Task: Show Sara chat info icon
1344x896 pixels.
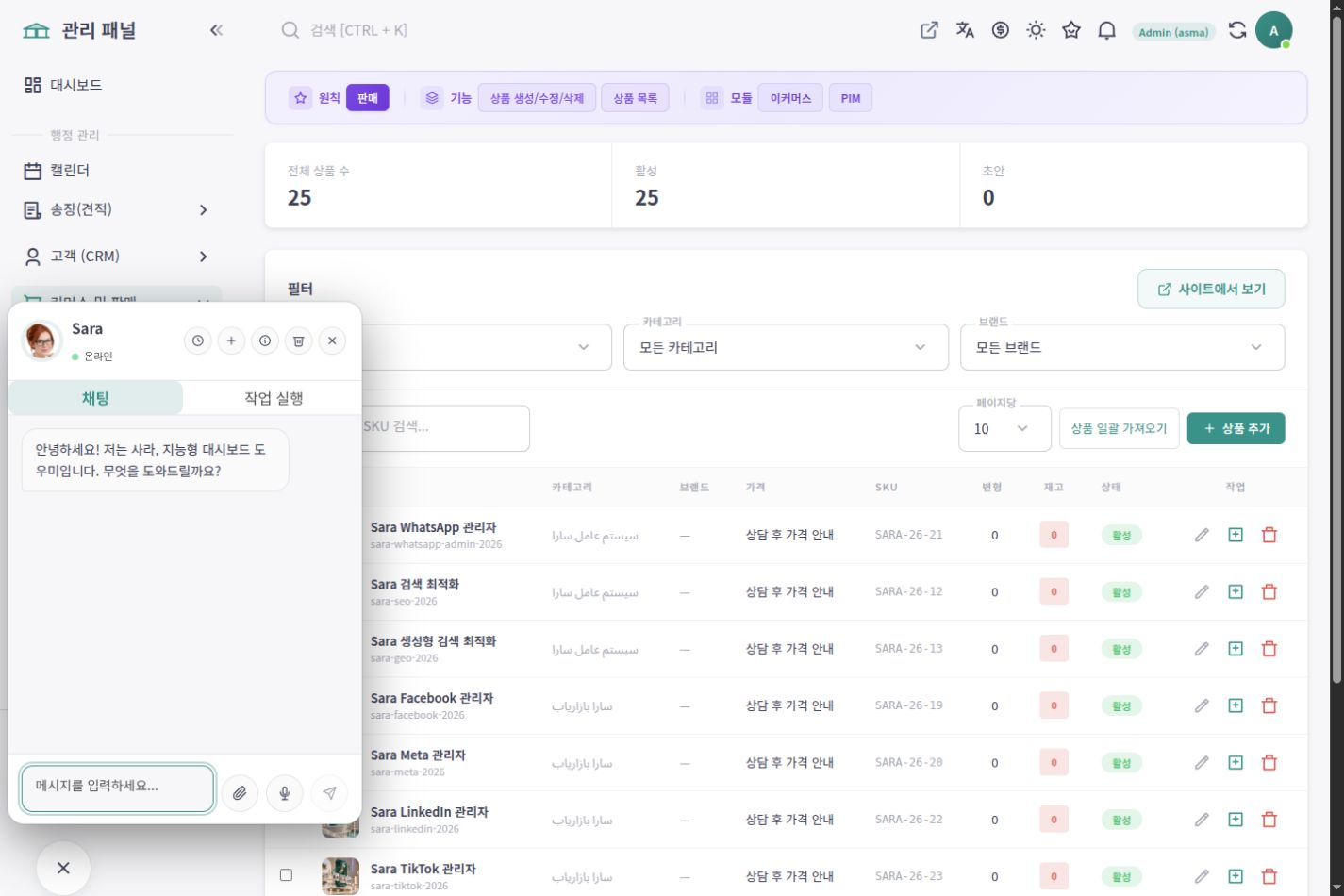Action: point(265,340)
